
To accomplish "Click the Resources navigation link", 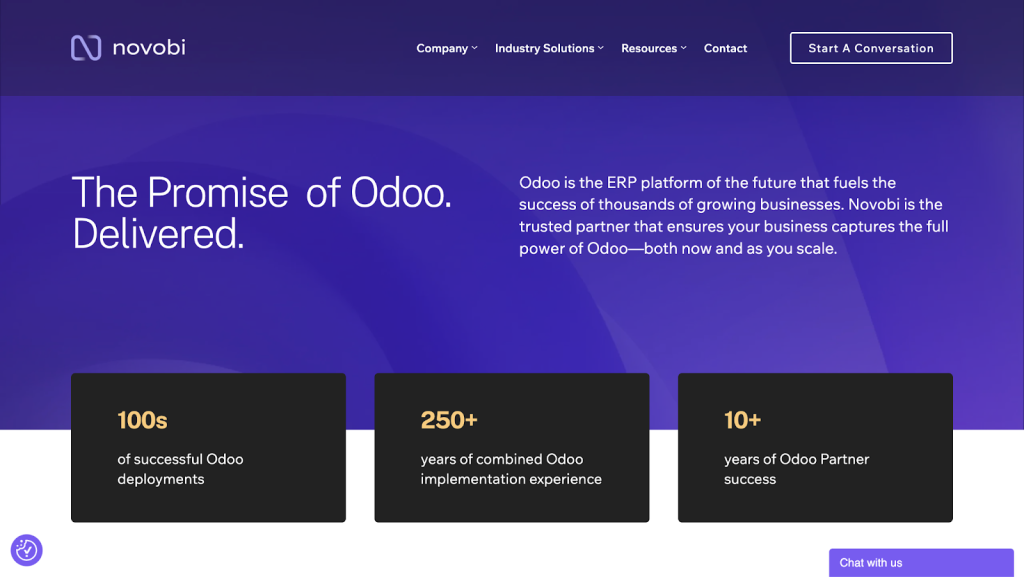I will (x=648, y=48).
